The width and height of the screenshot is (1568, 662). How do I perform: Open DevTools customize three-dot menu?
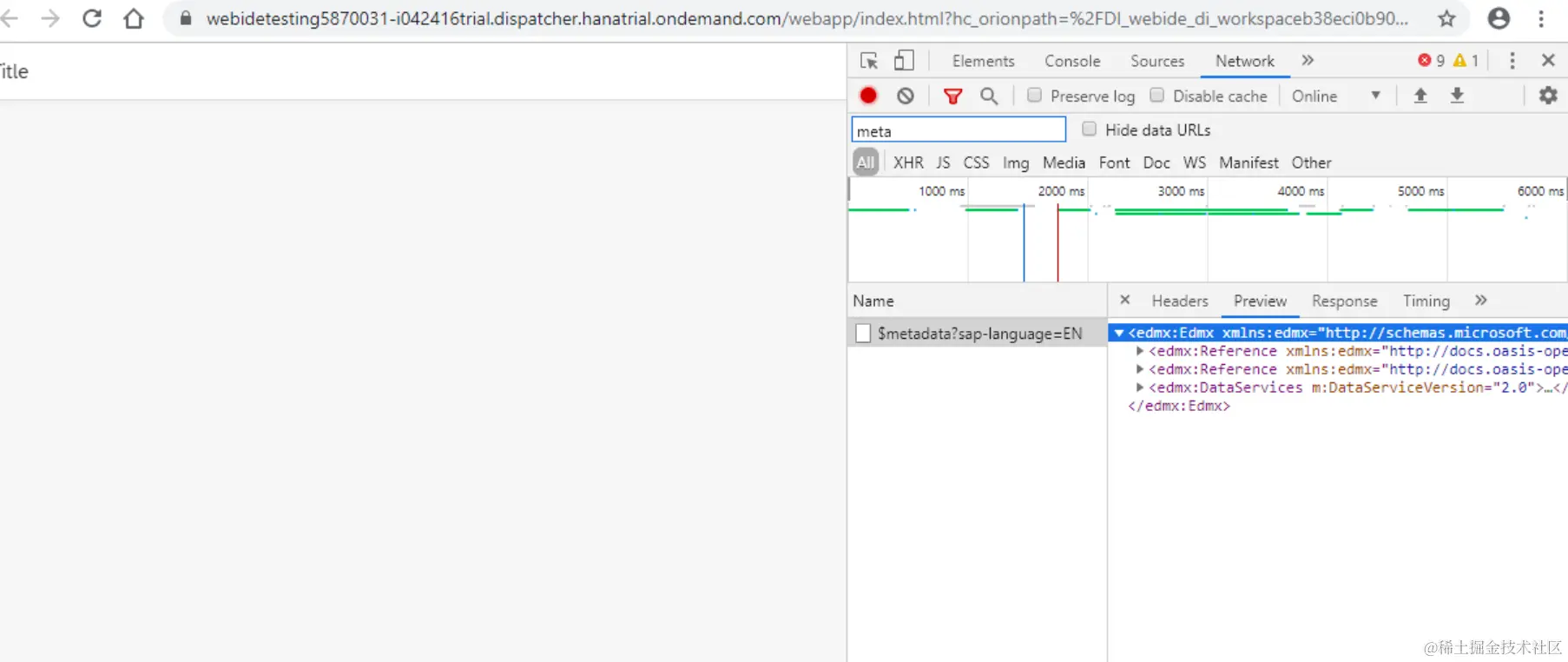point(1512,60)
